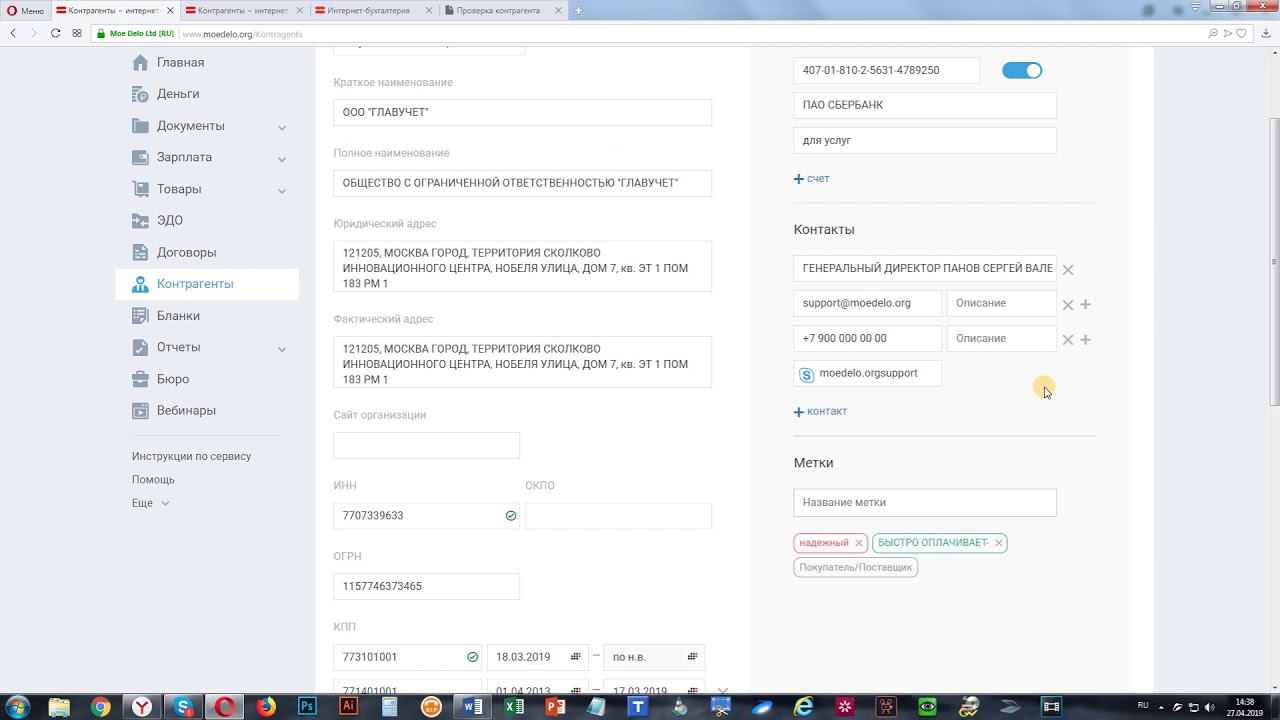The width and height of the screenshot is (1280, 720).
Task: Open calendar for КПП date 18.03.2019
Action: (x=575, y=657)
